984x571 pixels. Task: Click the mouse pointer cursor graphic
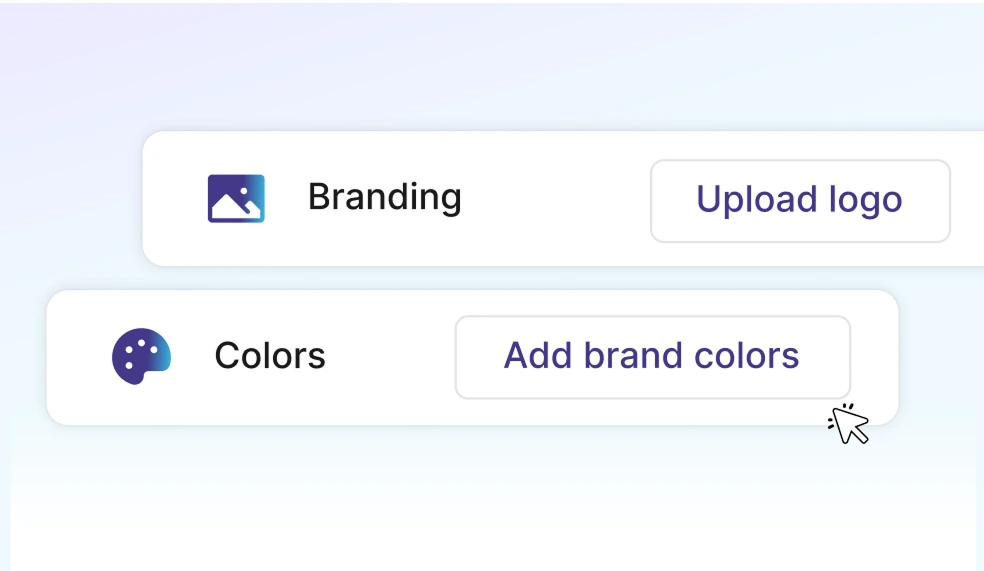pyautogui.click(x=852, y=427)
